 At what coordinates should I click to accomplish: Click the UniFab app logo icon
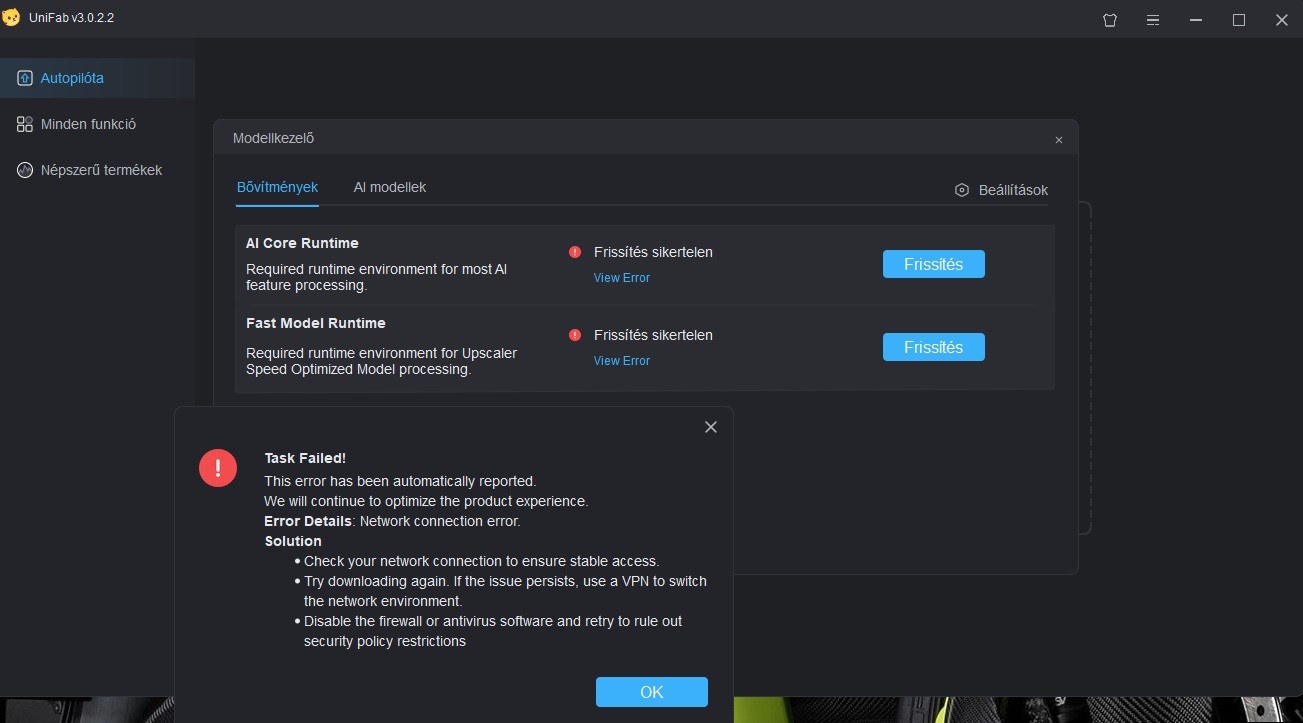(11, 18)
